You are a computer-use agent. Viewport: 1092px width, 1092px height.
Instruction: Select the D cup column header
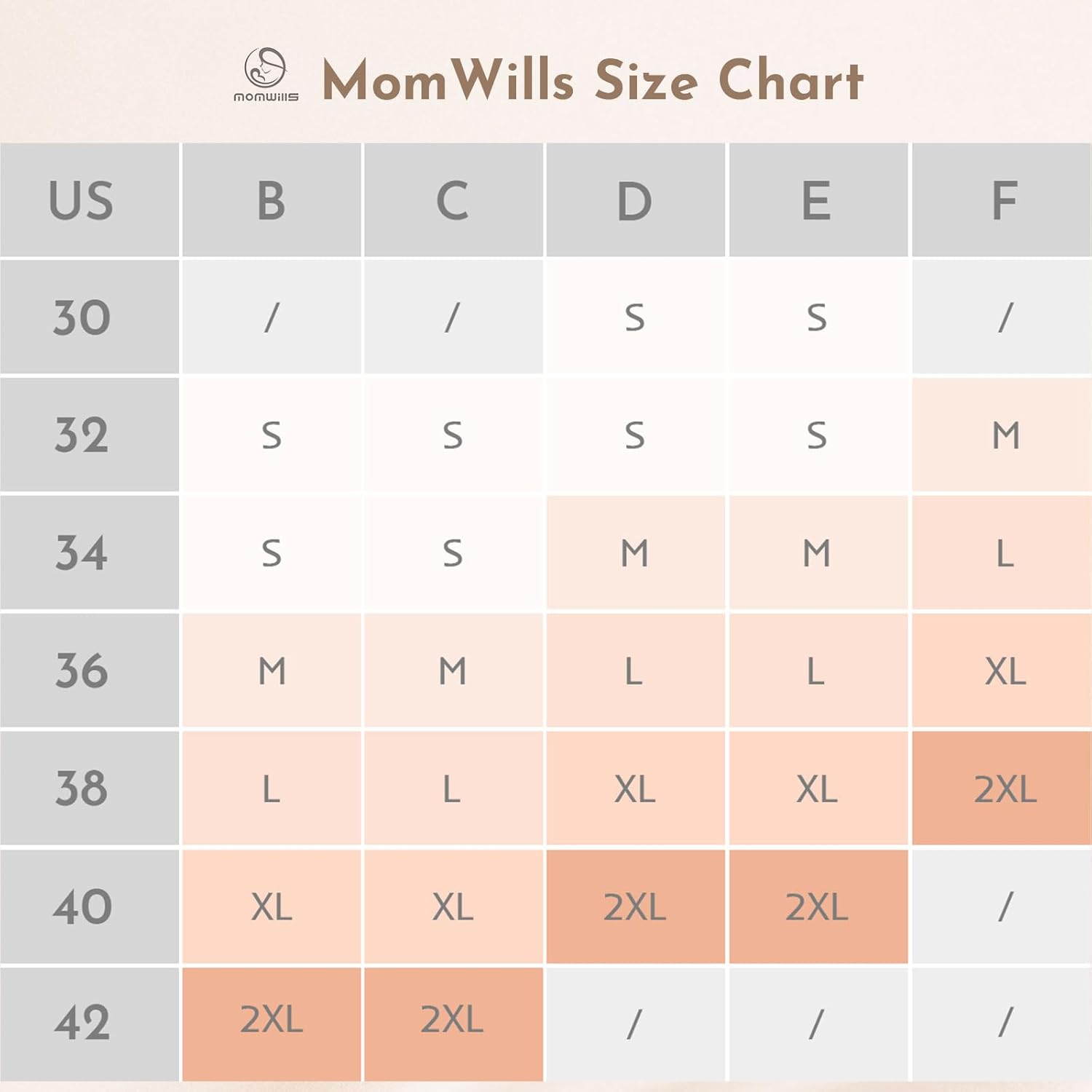click(635, 200)
